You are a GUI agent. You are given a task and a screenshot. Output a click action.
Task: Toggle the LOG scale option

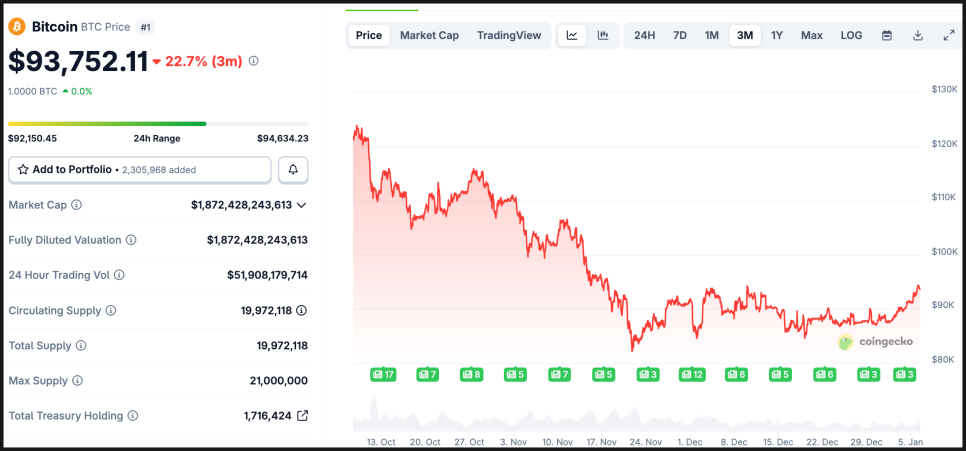point(851,36)
